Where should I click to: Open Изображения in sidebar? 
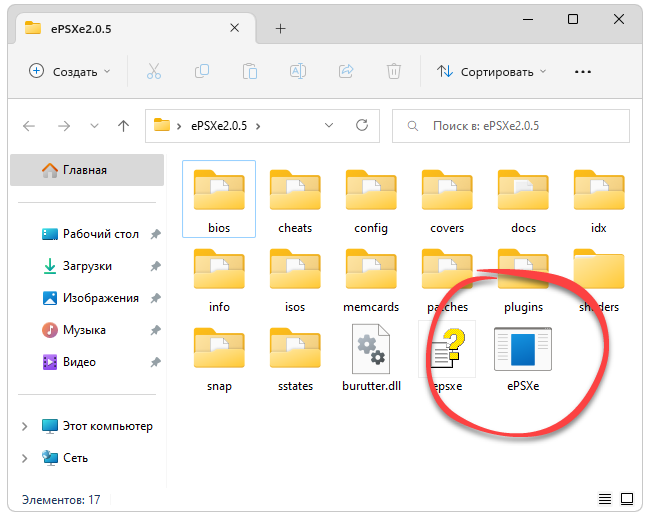pos(91,298)
